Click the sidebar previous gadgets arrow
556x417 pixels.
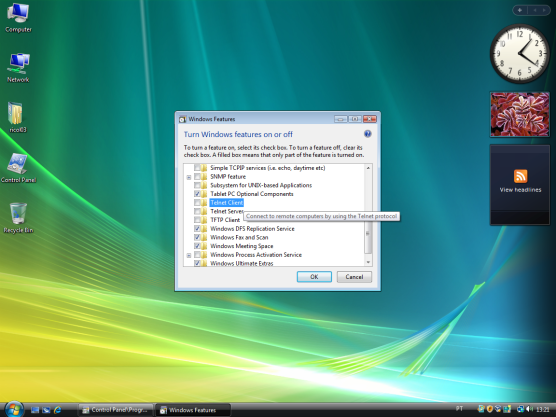pos(534,10)
